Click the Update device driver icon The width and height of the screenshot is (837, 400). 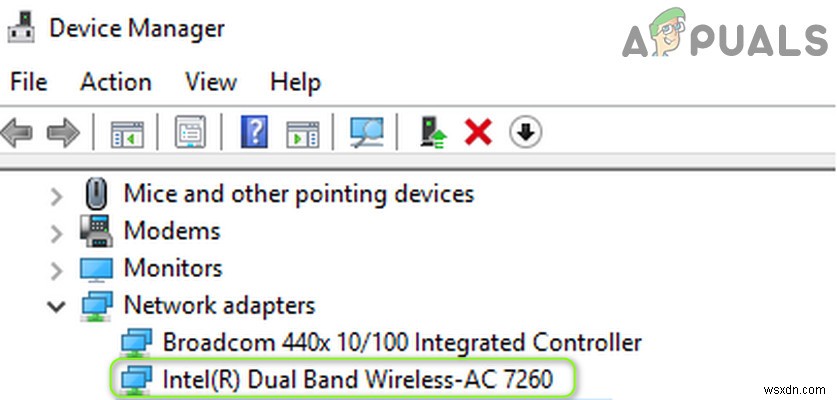coord(432,132)
